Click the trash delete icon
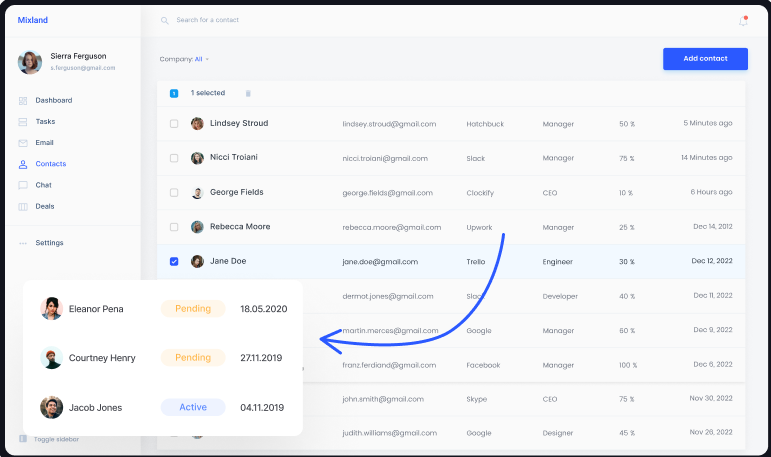This screenshot has width=771, height=457. pyautogui.click(x=248, y=93)
